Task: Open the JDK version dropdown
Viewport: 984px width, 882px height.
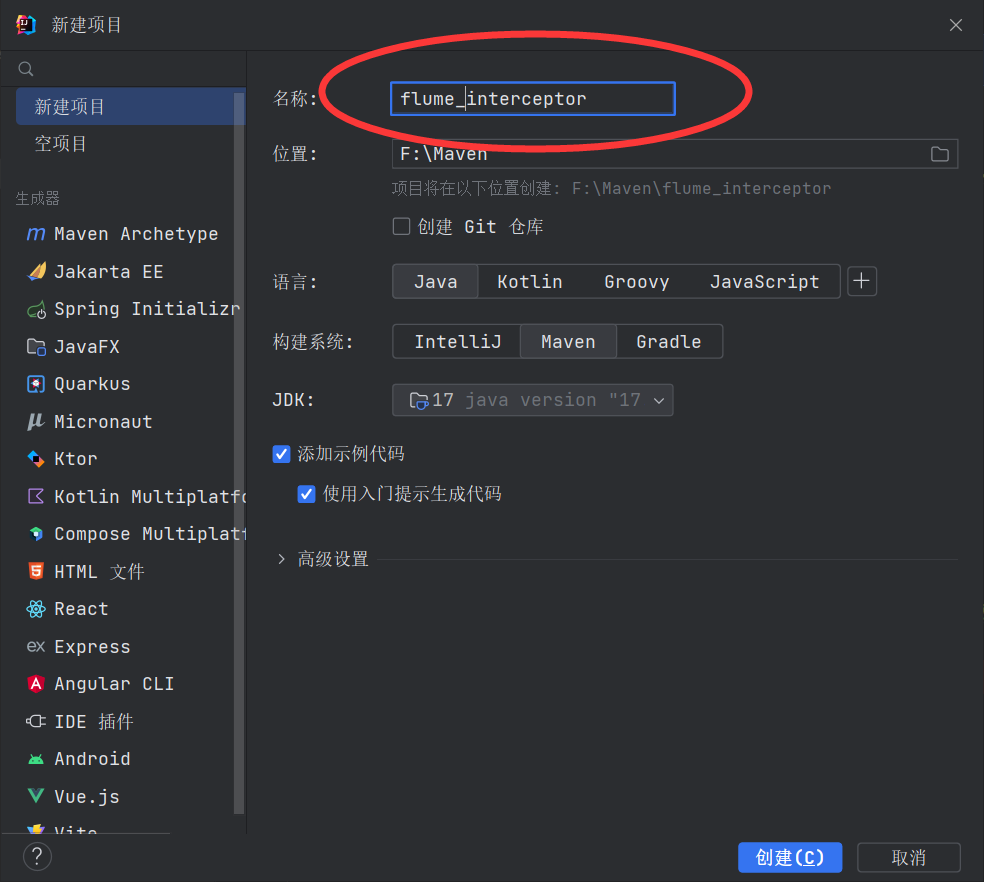Action: [x=533, y=400]
